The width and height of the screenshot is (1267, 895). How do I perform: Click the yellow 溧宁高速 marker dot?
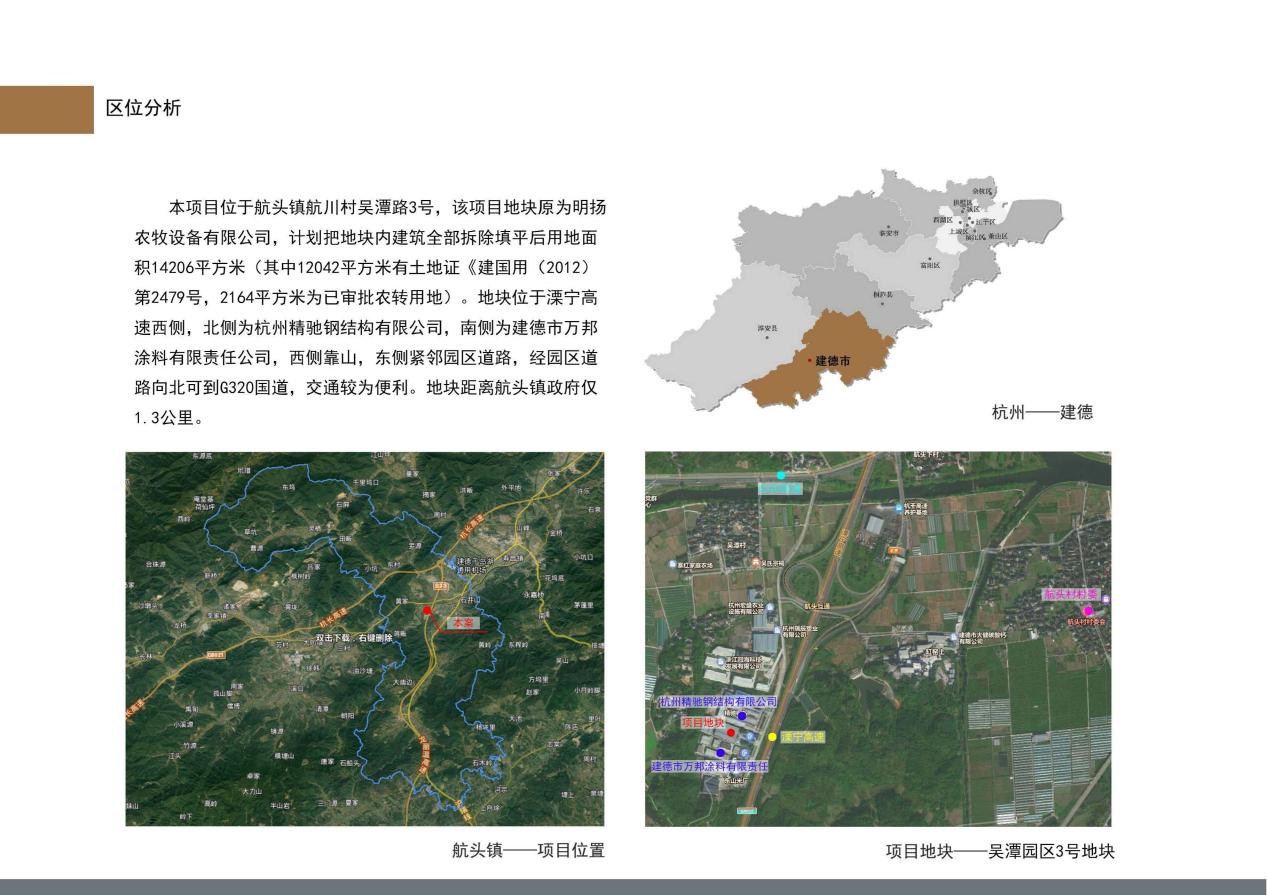[x=772, y=737]
